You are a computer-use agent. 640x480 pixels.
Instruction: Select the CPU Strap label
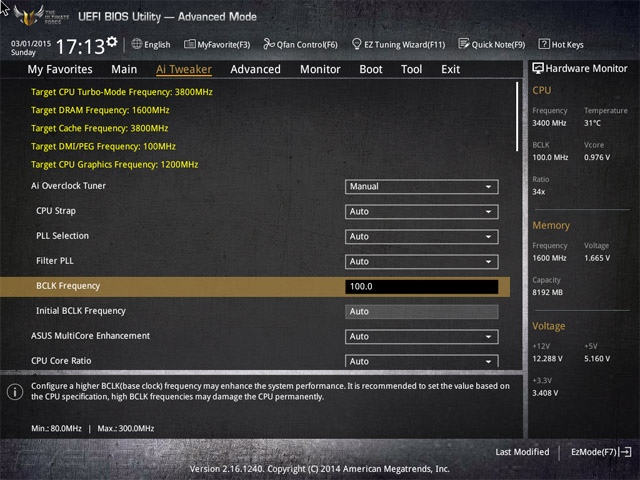(x=56, y=211)
